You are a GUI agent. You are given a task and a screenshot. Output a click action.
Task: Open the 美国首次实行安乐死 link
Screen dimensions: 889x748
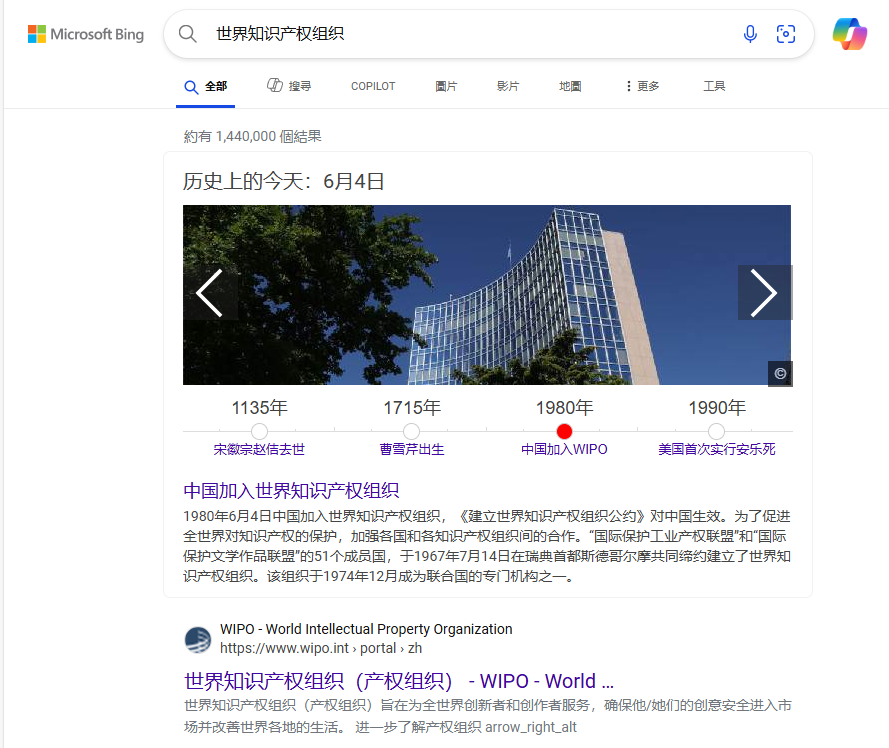click(717, 450)
